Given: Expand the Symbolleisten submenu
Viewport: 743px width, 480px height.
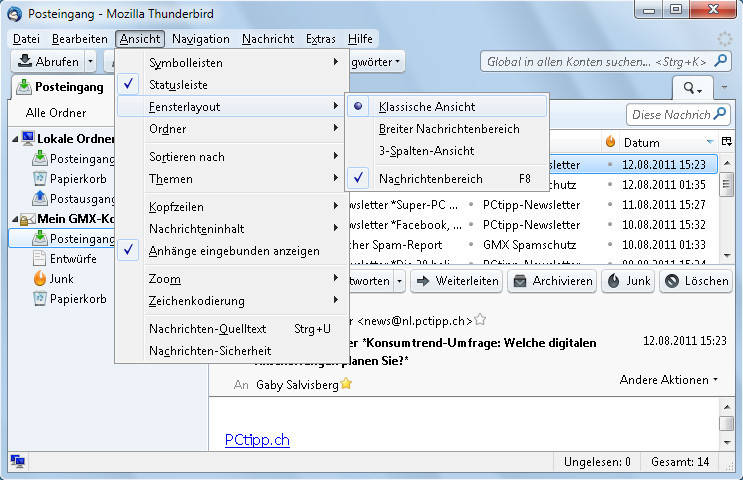Looking at the screenshot, I should [x=232, y=63].
